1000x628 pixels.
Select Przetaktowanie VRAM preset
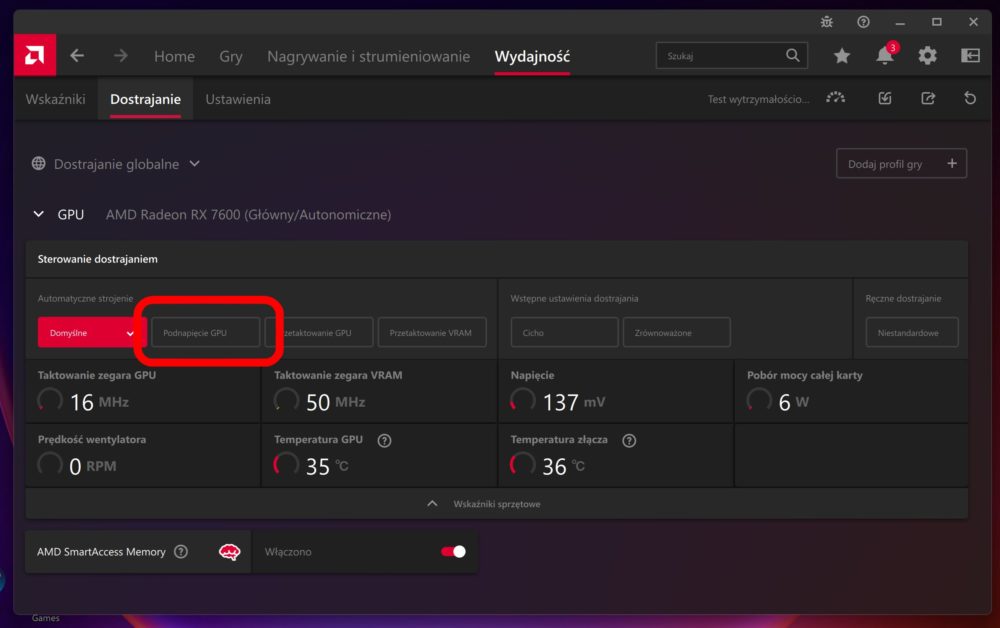click(432, 332)
